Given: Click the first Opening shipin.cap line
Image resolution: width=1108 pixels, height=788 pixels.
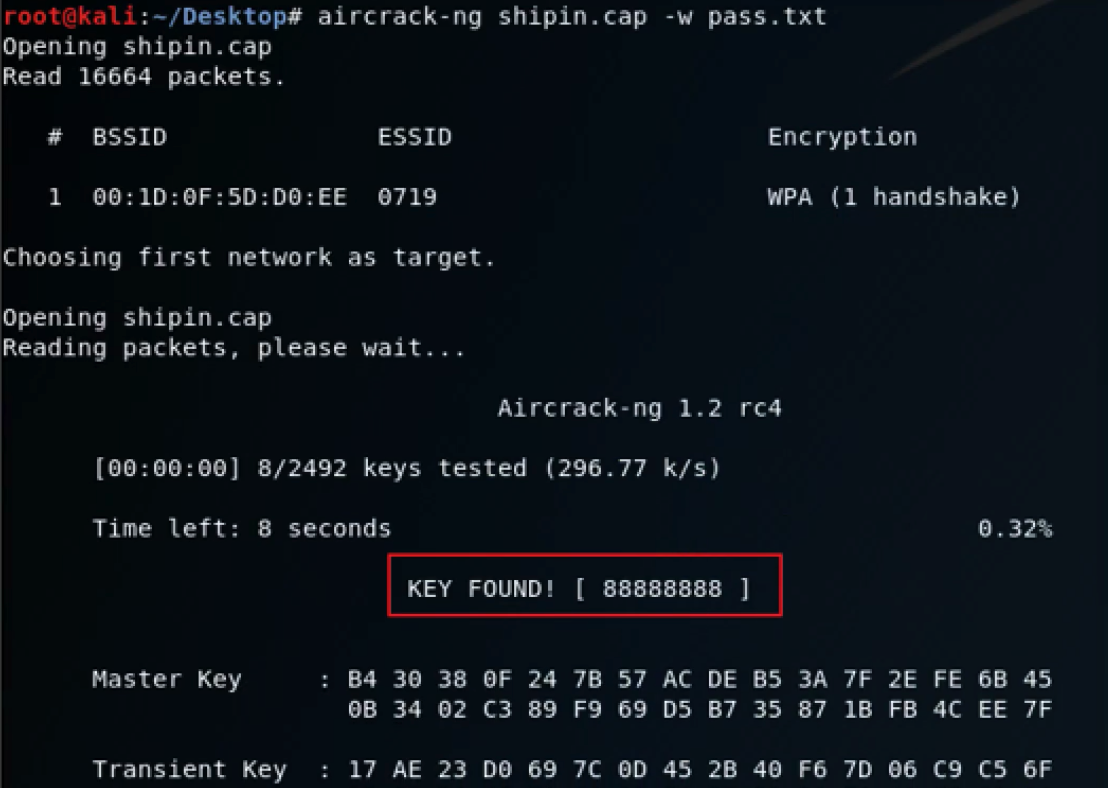Looking at the screenshot, I should pos(137,47).
